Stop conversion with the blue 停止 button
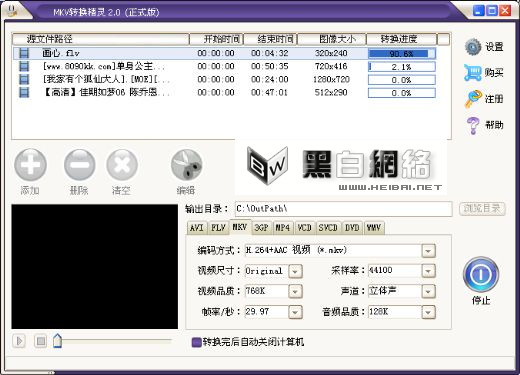Viewport: 520px width, 375px height. [481, 274]
